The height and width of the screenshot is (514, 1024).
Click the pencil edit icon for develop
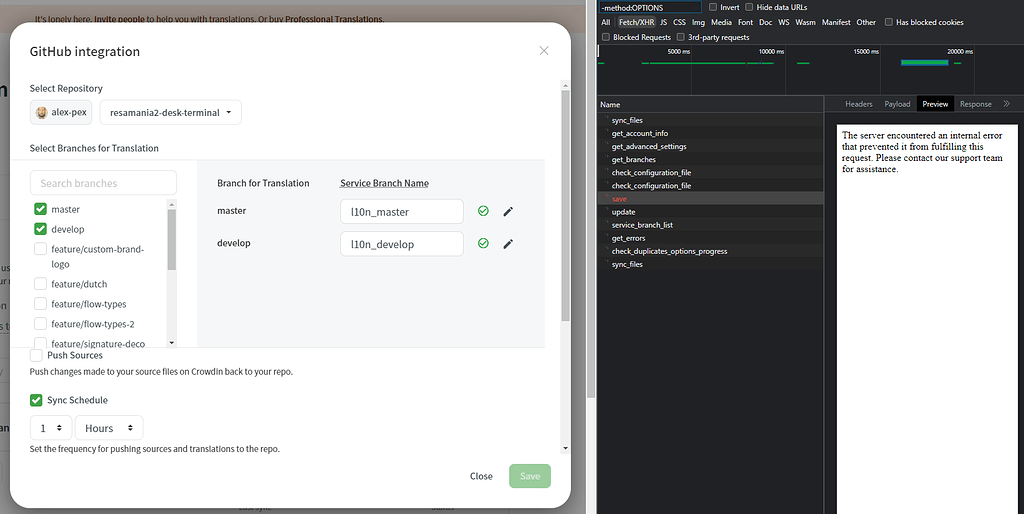point(508,244)
